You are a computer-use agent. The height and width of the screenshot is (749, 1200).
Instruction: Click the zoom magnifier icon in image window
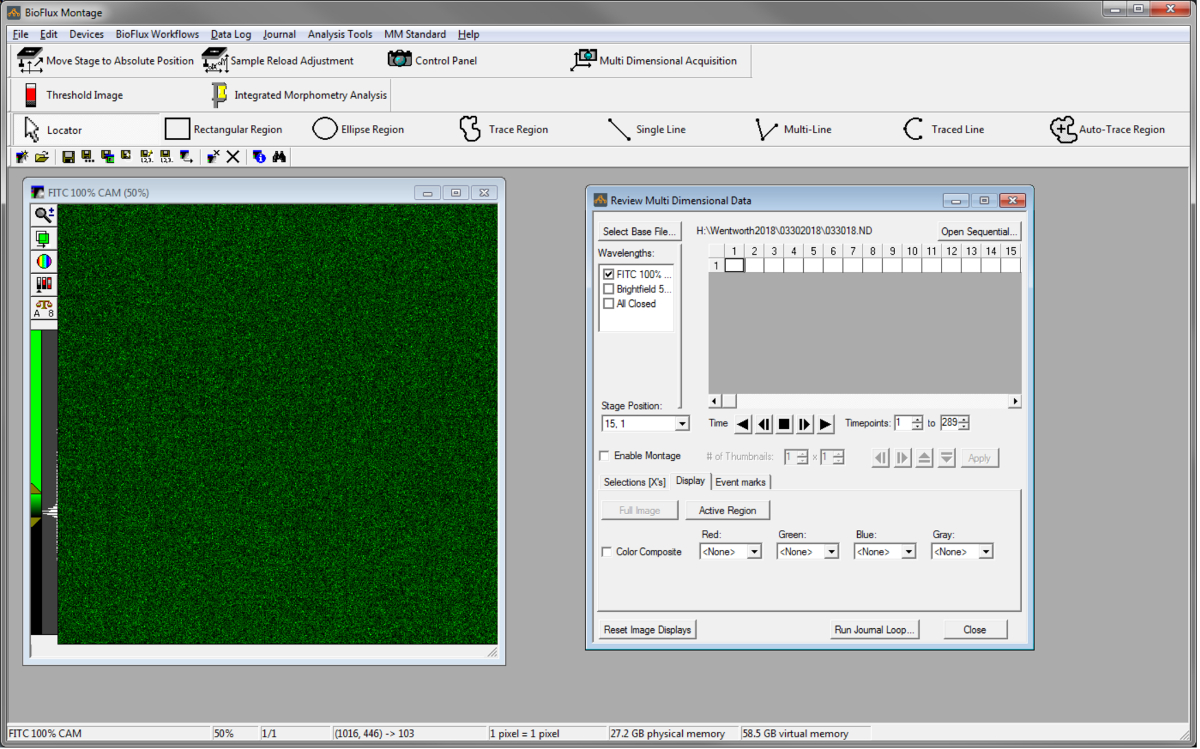(x=44, y=215)
